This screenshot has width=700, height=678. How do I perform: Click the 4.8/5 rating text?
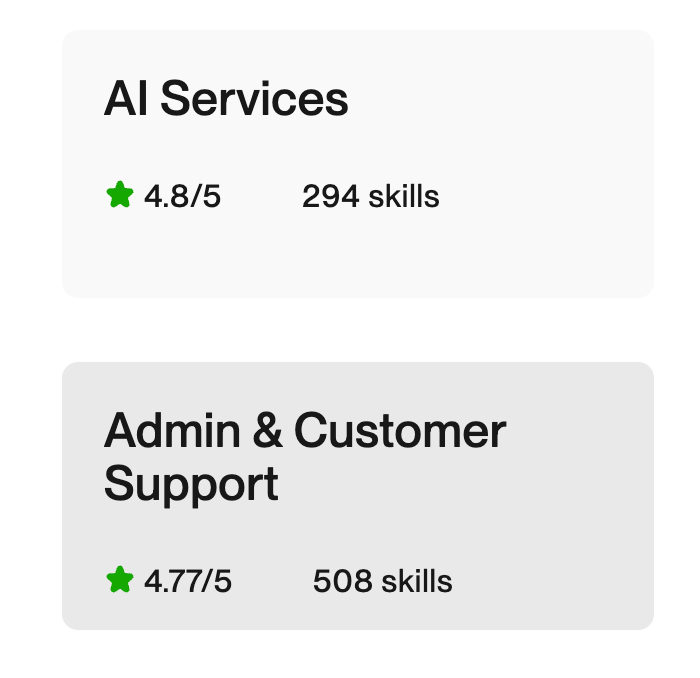182,197
